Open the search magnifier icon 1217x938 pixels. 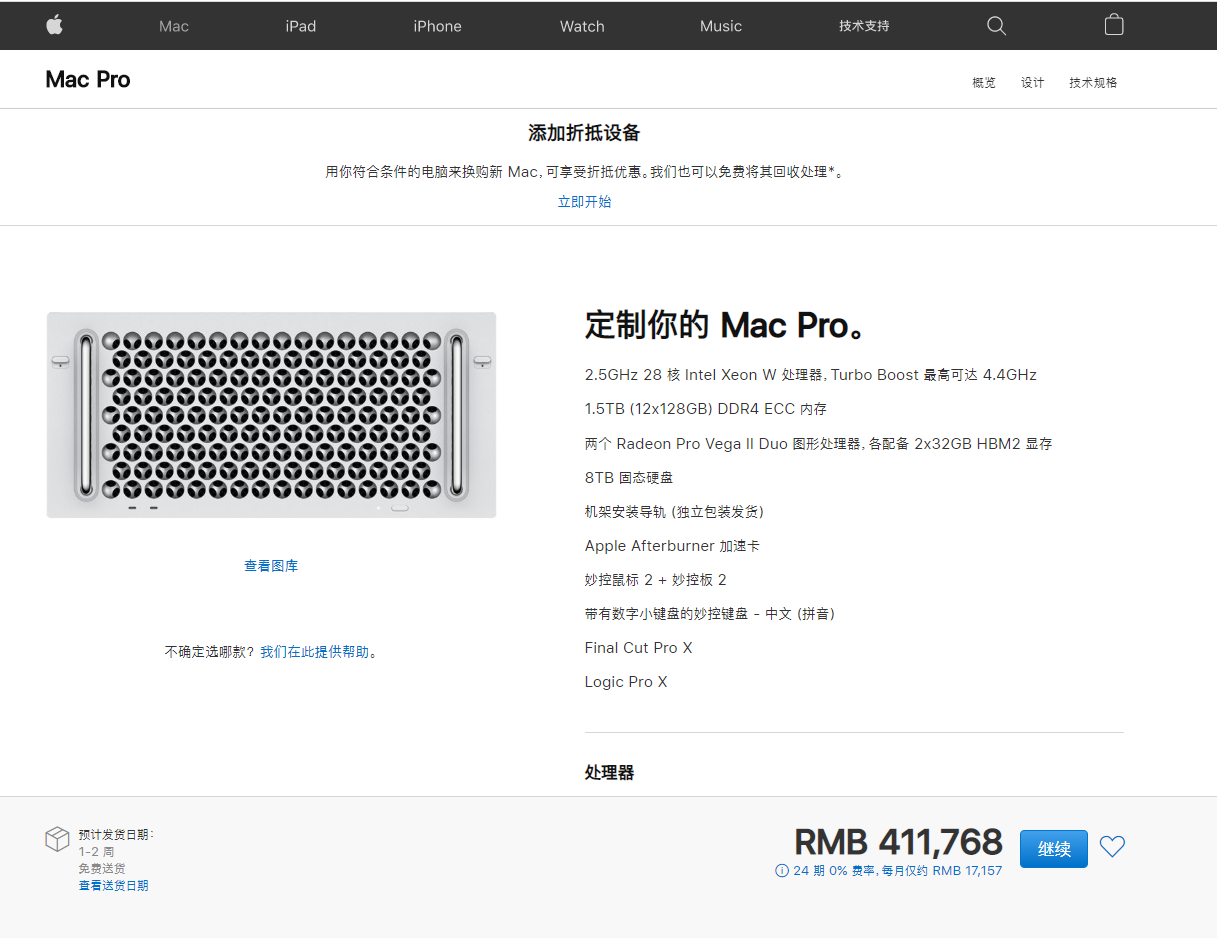point(996,26)
